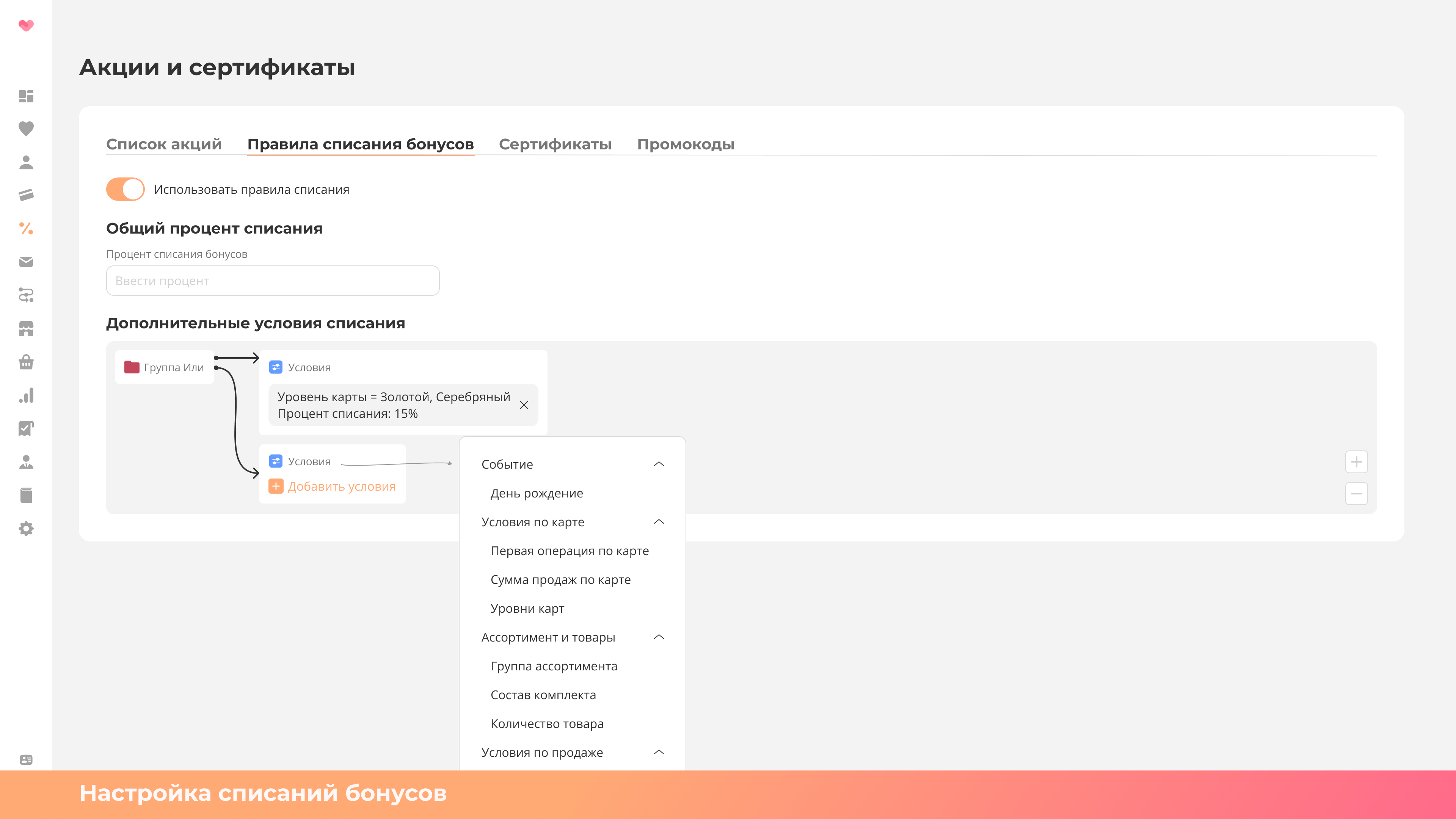Open the shopping basket sidebar icon
Screen dimensions: 1456x819
click(x=26, y=362)
